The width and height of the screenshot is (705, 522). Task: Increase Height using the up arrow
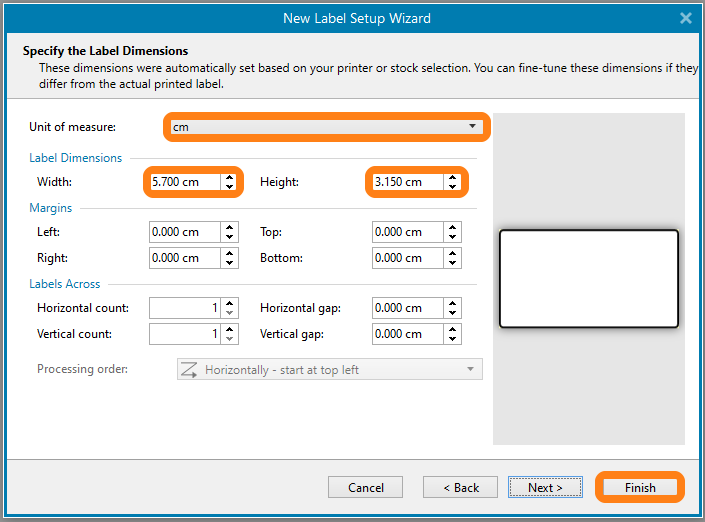tap(453, 177)
